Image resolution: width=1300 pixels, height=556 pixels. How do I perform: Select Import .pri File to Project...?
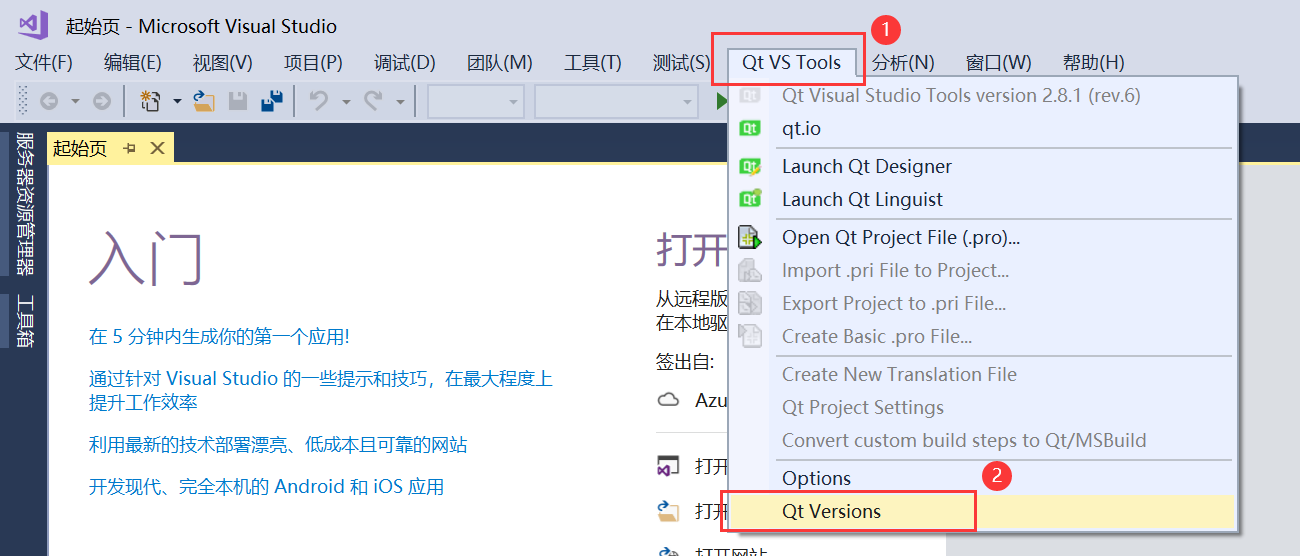(982, 271)
